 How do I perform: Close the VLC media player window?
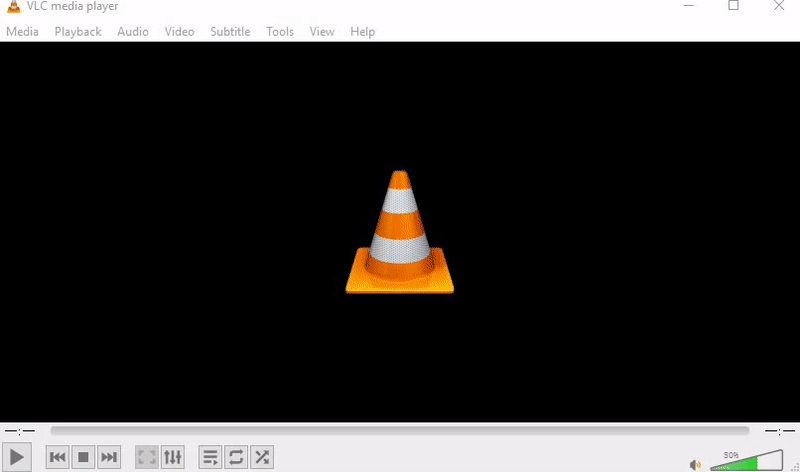click(x=779, y=6)
